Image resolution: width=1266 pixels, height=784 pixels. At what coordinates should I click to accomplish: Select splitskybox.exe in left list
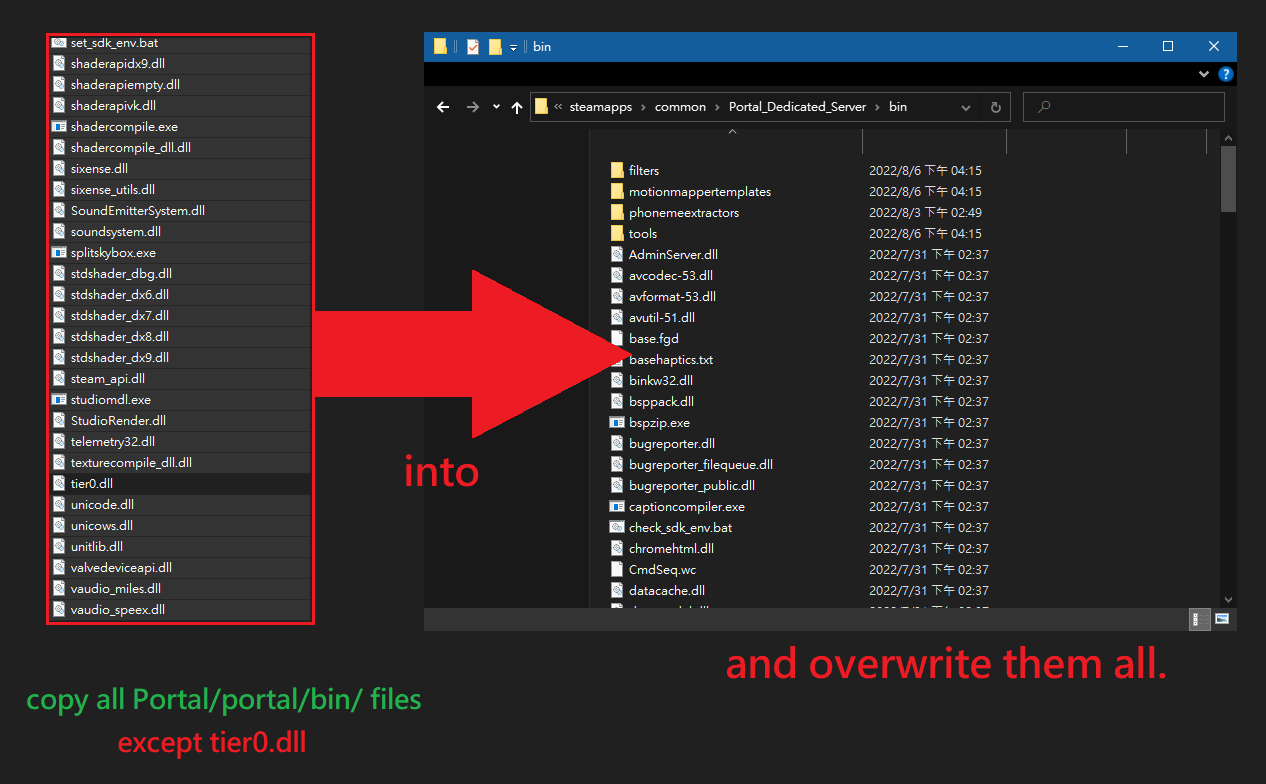(180, 252)
